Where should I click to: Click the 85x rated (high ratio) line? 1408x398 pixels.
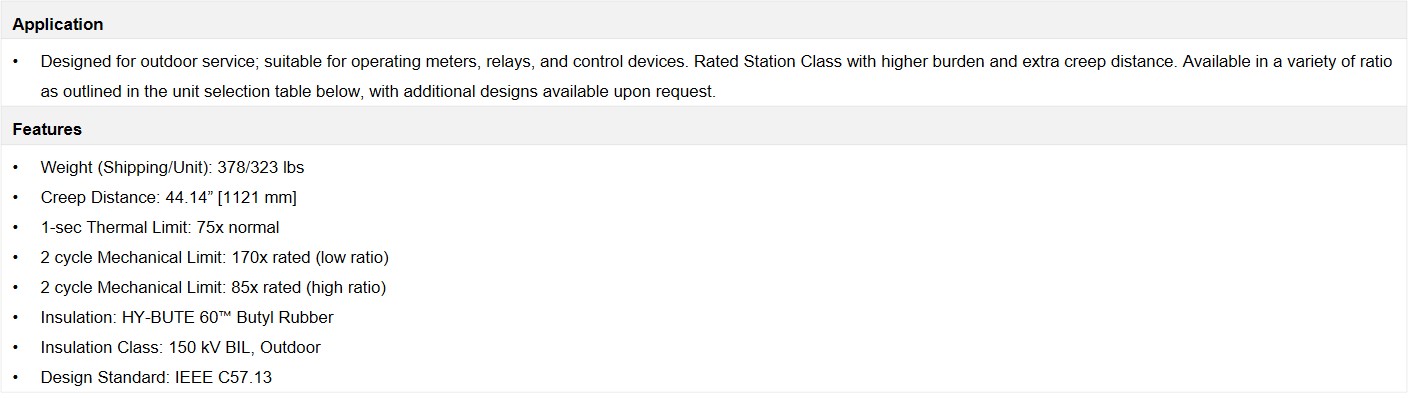point(213,287)
